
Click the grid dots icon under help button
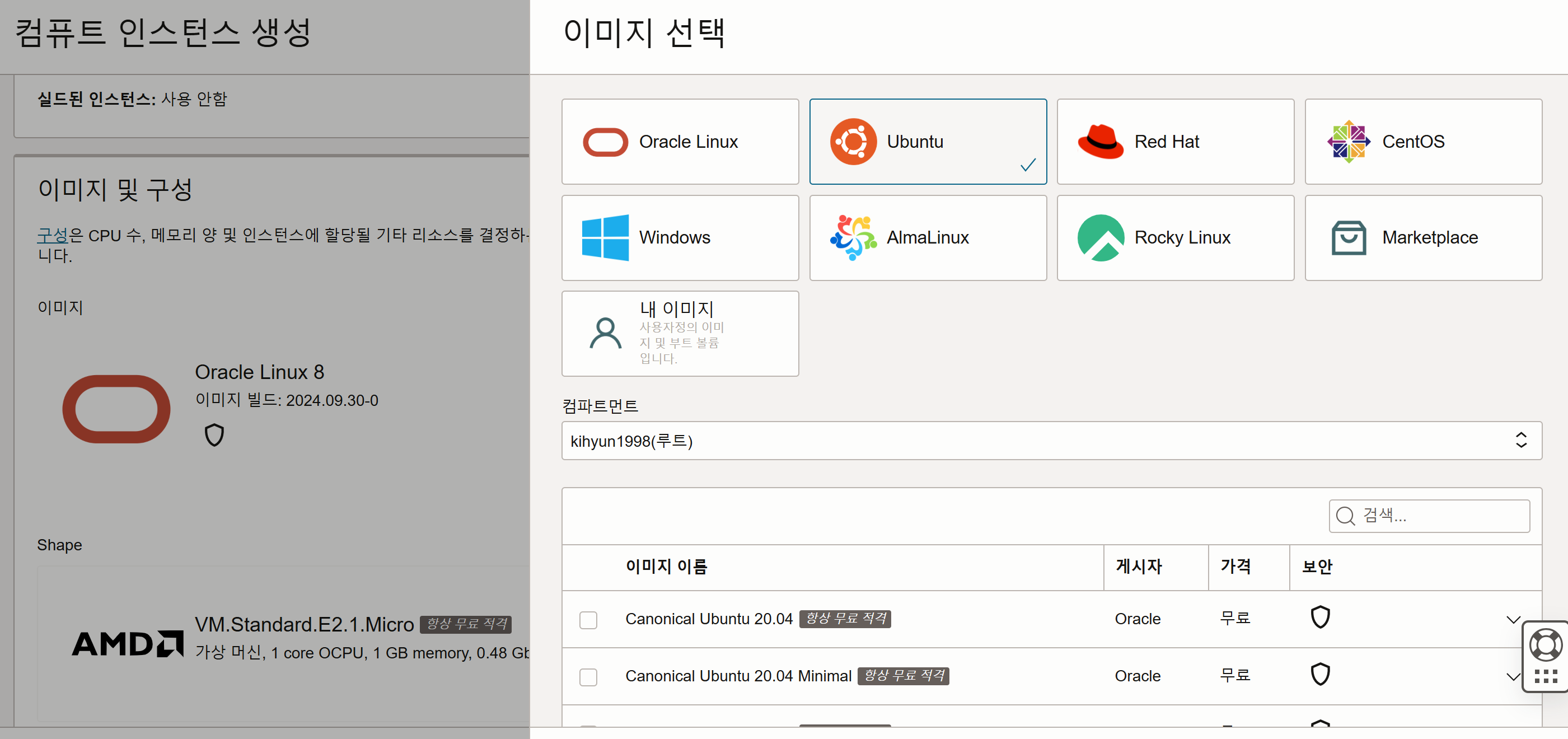1546,677
